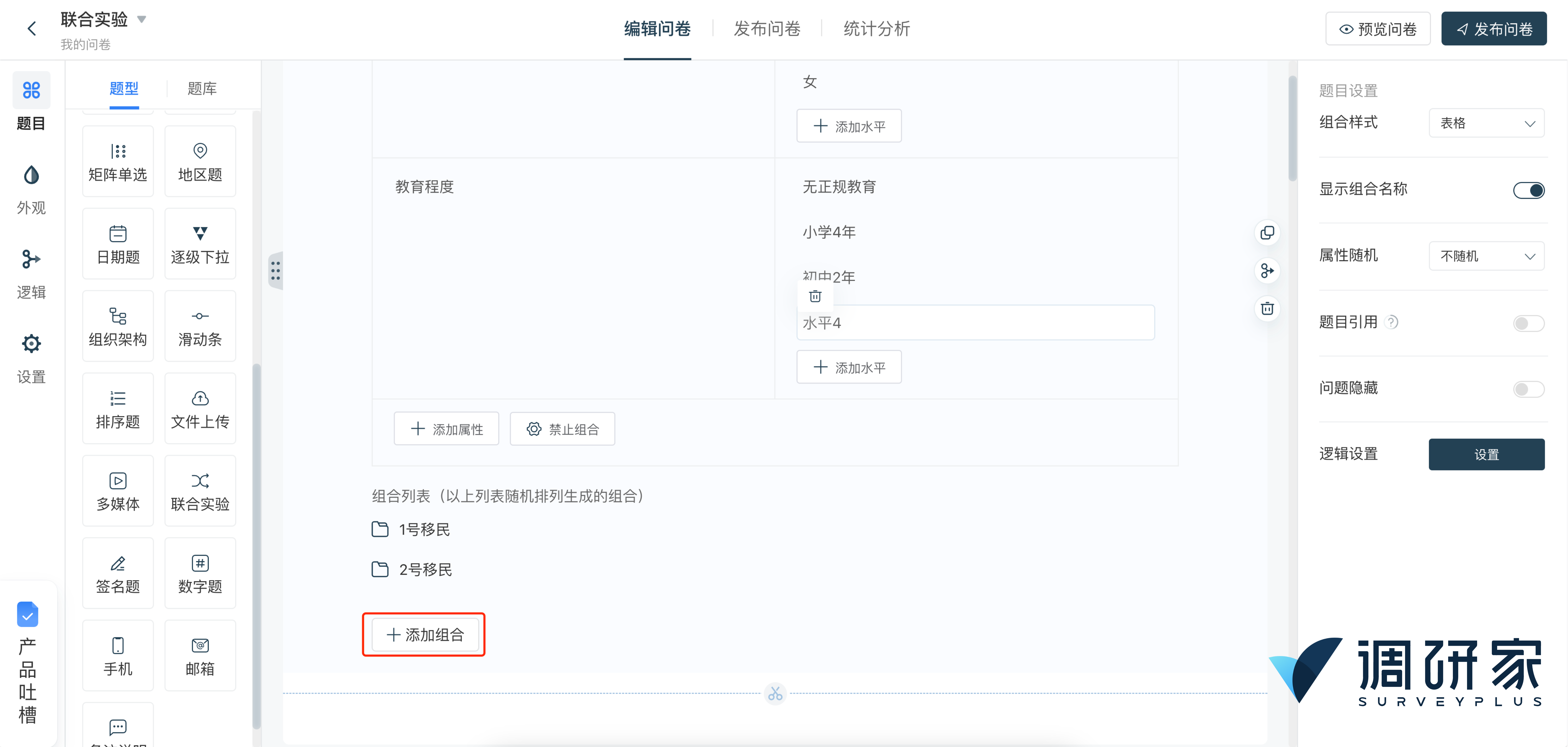Screen dimensions: 1568x747
Task: Click the 预览问卷 button
Action: click(x=1378, y=29)
